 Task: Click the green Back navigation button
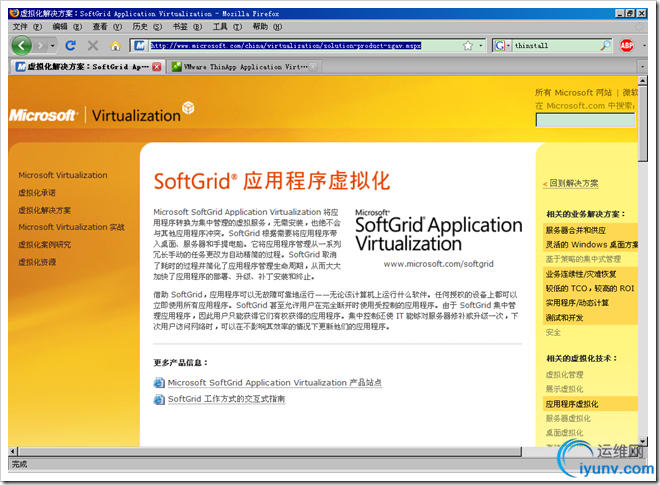[x=21, y=45]
